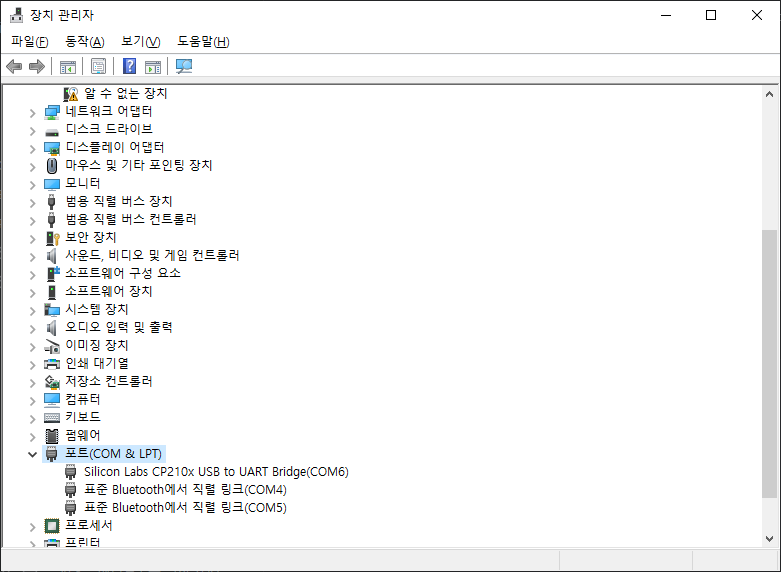Select 표준 Bluetooth에서 직렬 링크(COM5)
781x572 pixels.
185,507
